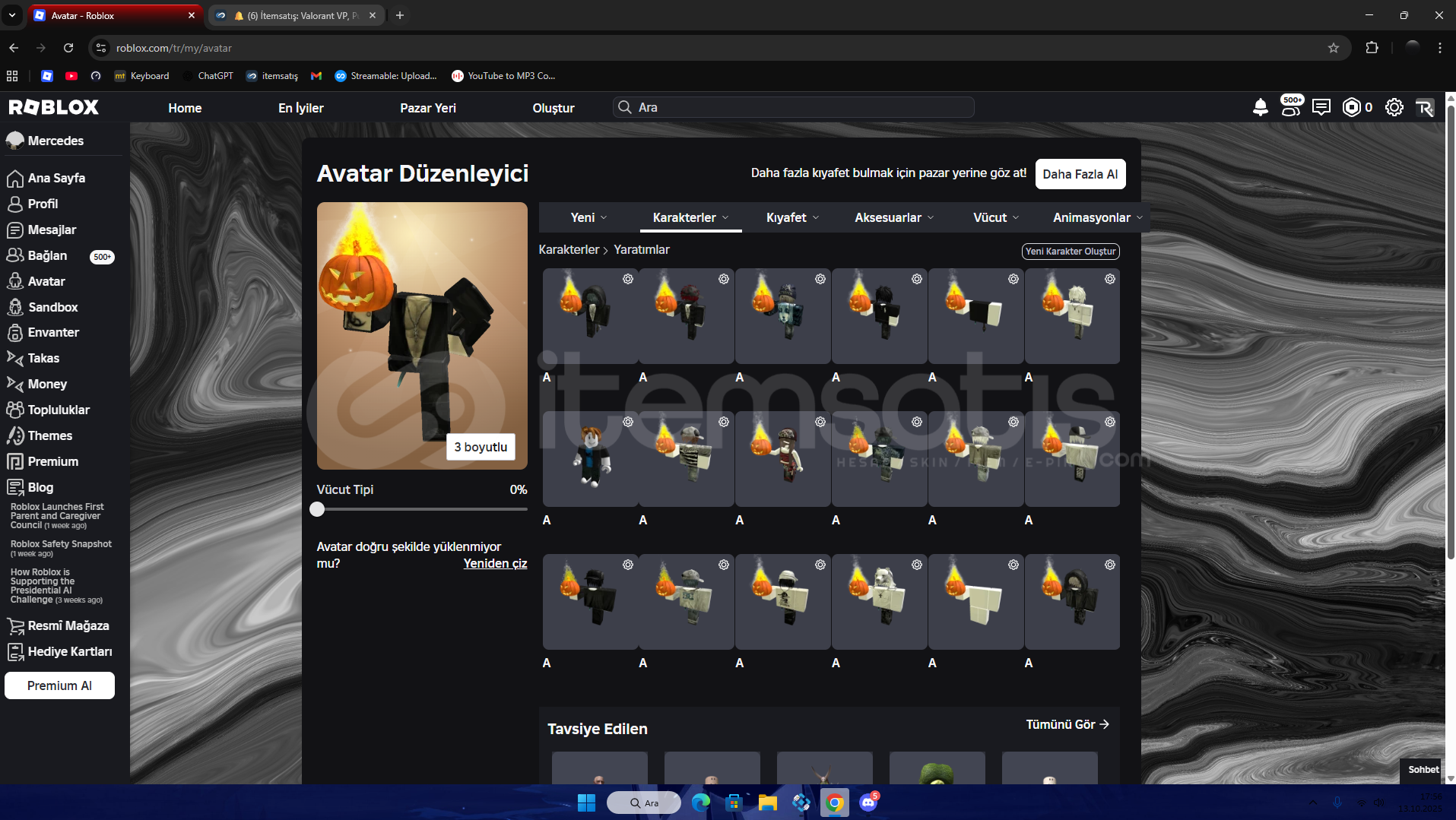Expand the Aksesuarlar dropdown
The image size is (1456, 820).
(x=894, y=217)
